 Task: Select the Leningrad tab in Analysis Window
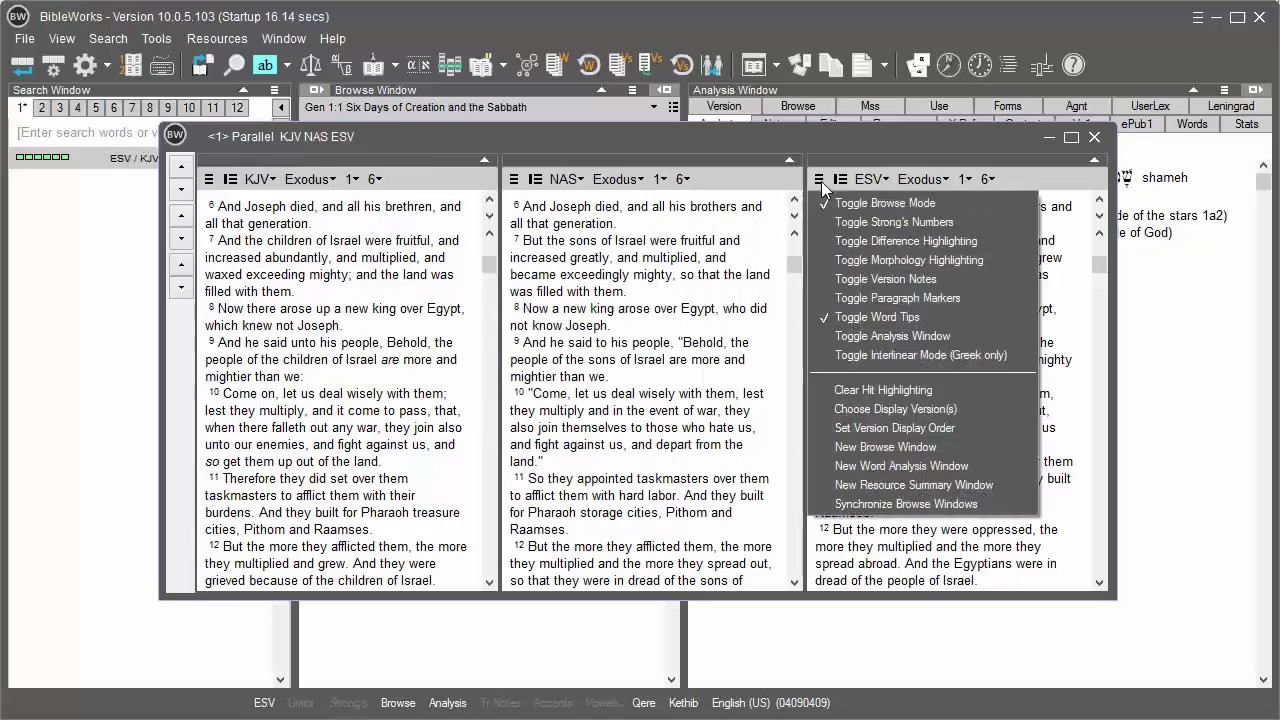(x=1230, y=106)
